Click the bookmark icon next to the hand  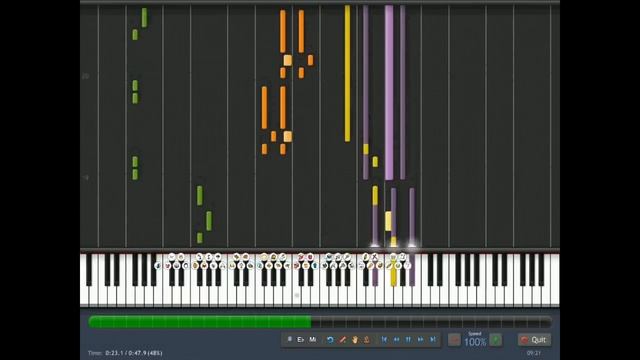[367, 340]
